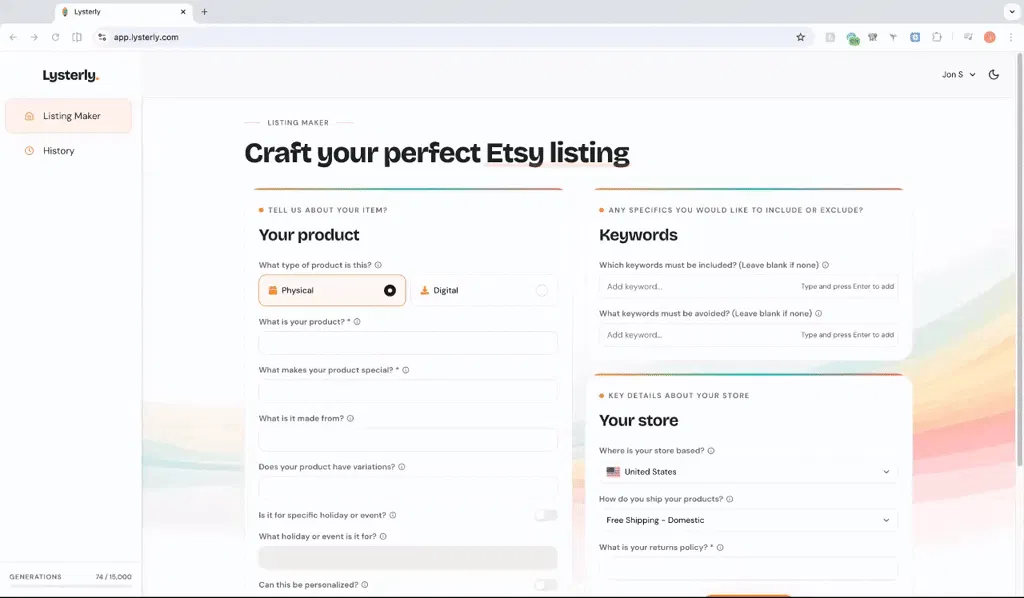Click info icon beside keywords to avoid

[818, 313]
